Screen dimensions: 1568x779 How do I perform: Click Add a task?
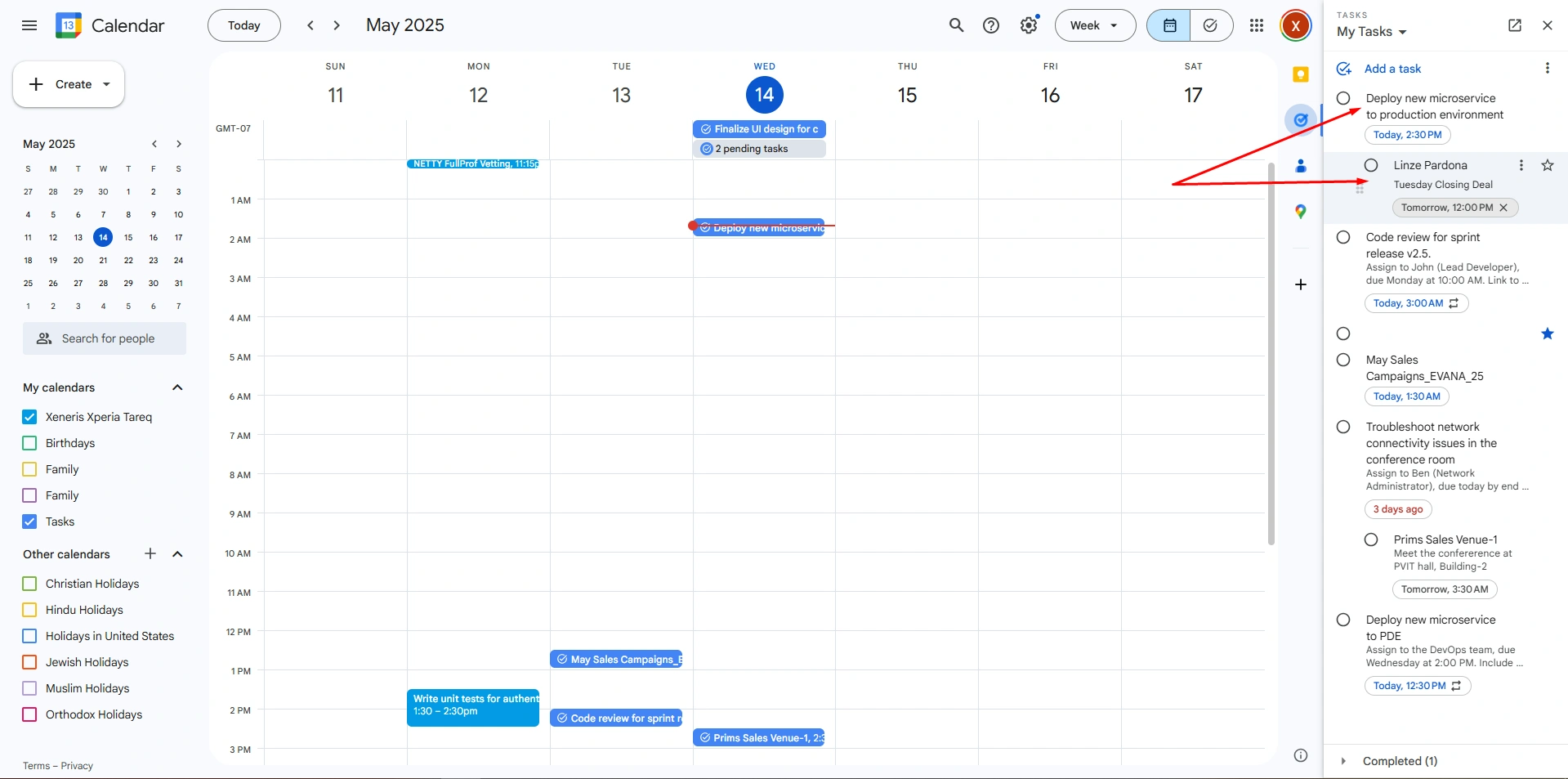1392,69
